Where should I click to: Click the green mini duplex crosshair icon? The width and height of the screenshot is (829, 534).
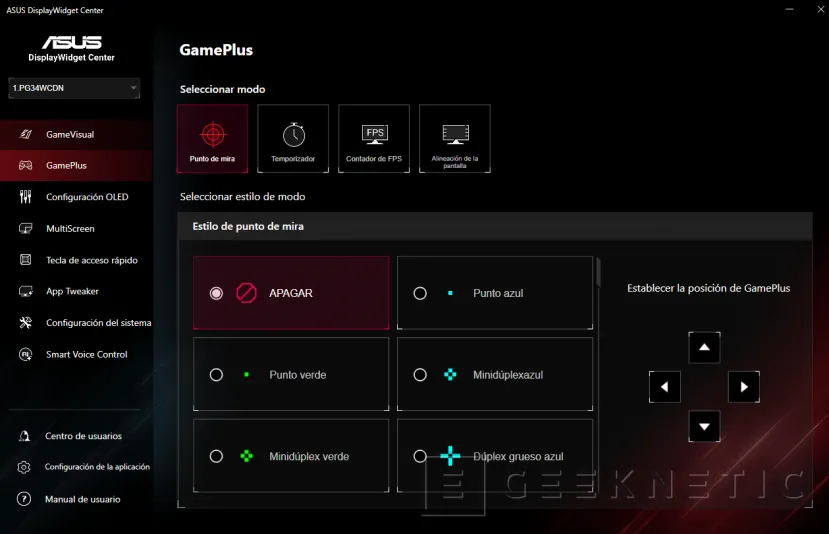click(x=246, y=456)
